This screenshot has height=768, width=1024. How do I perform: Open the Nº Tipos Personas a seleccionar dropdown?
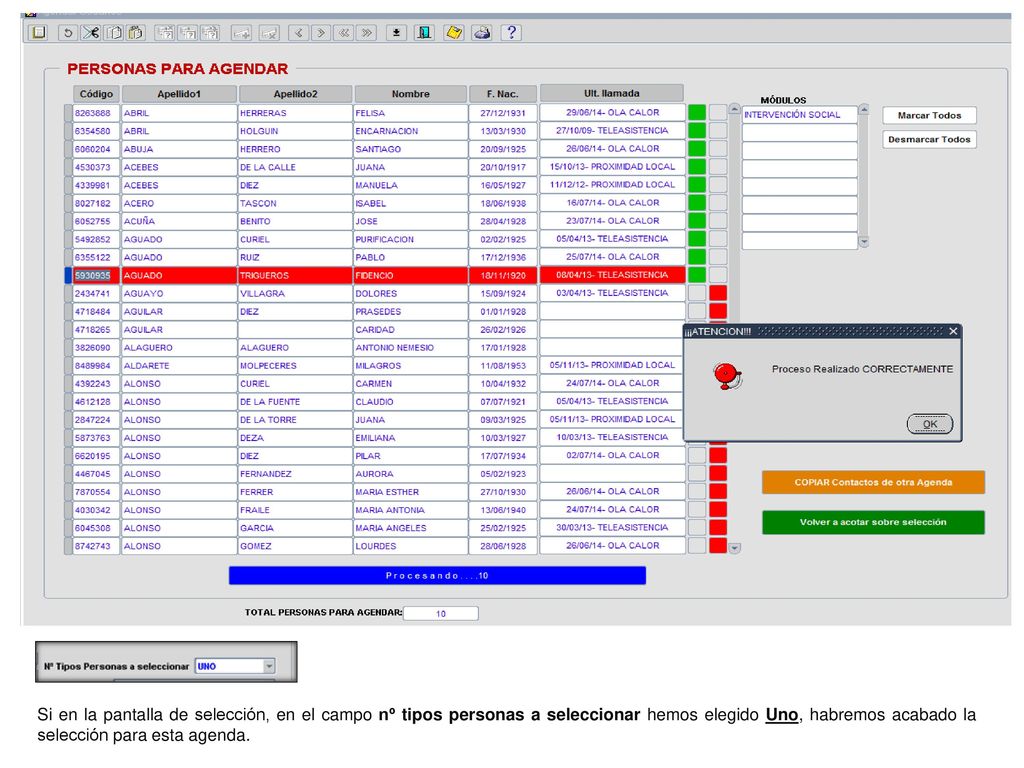point(269,666)
